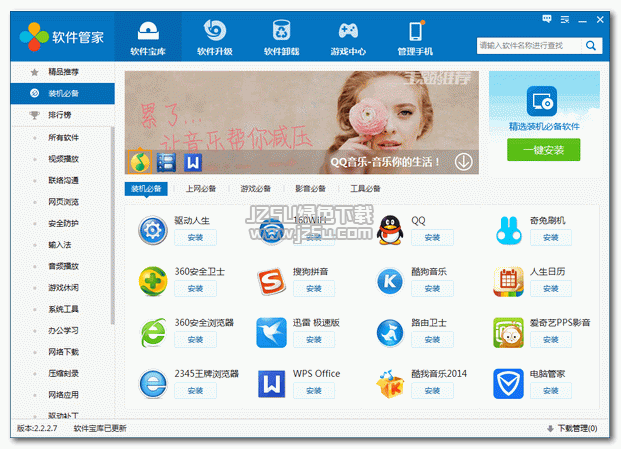Switch to the 装机必备 tab

(146, 188)
